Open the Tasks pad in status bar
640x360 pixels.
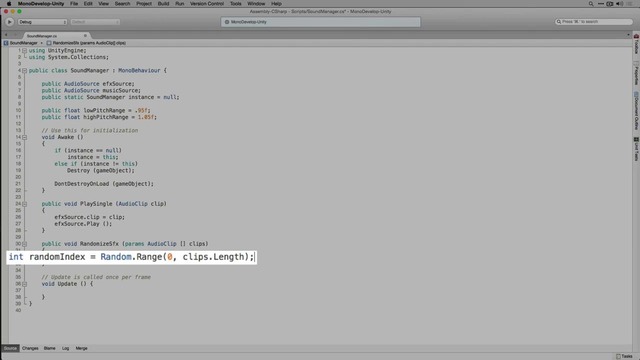point(624,356)
